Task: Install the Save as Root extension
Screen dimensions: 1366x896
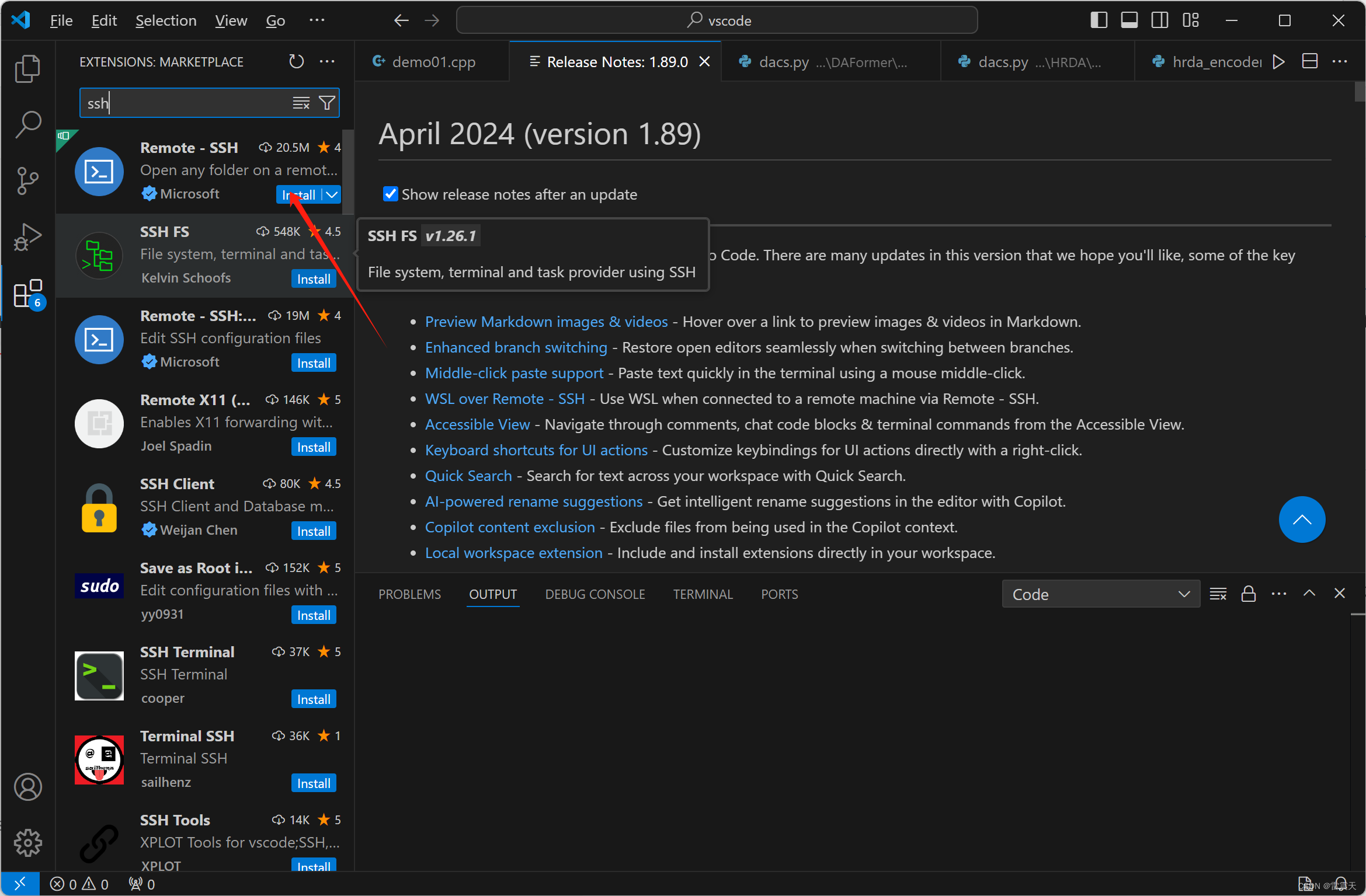Action: [314, 615]
